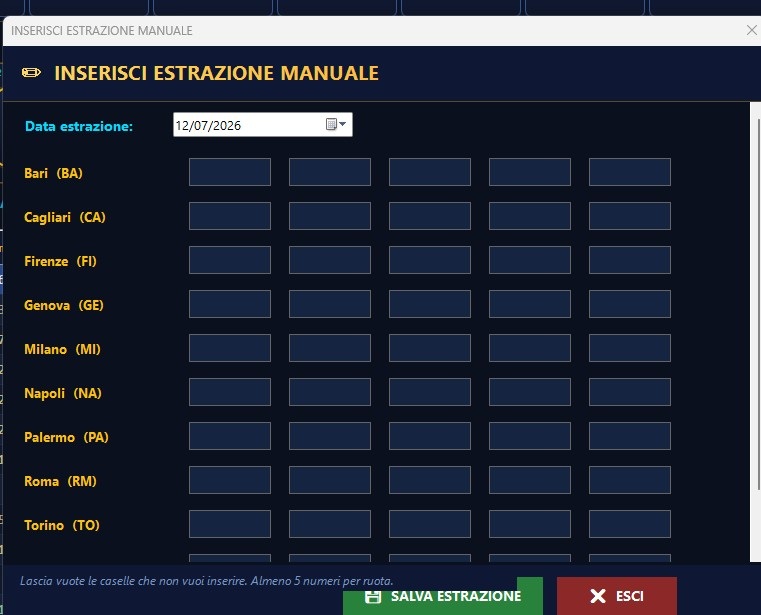
Task: Choose the fourth Milano number box
Action: click(x=529, y=348)
